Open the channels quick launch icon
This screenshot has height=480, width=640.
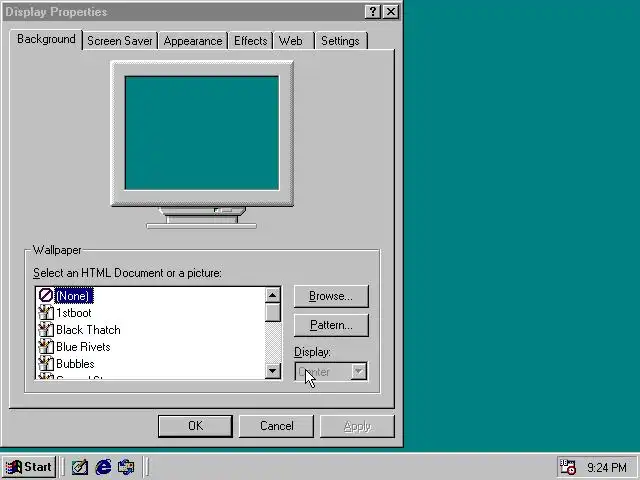coord(126,467)
